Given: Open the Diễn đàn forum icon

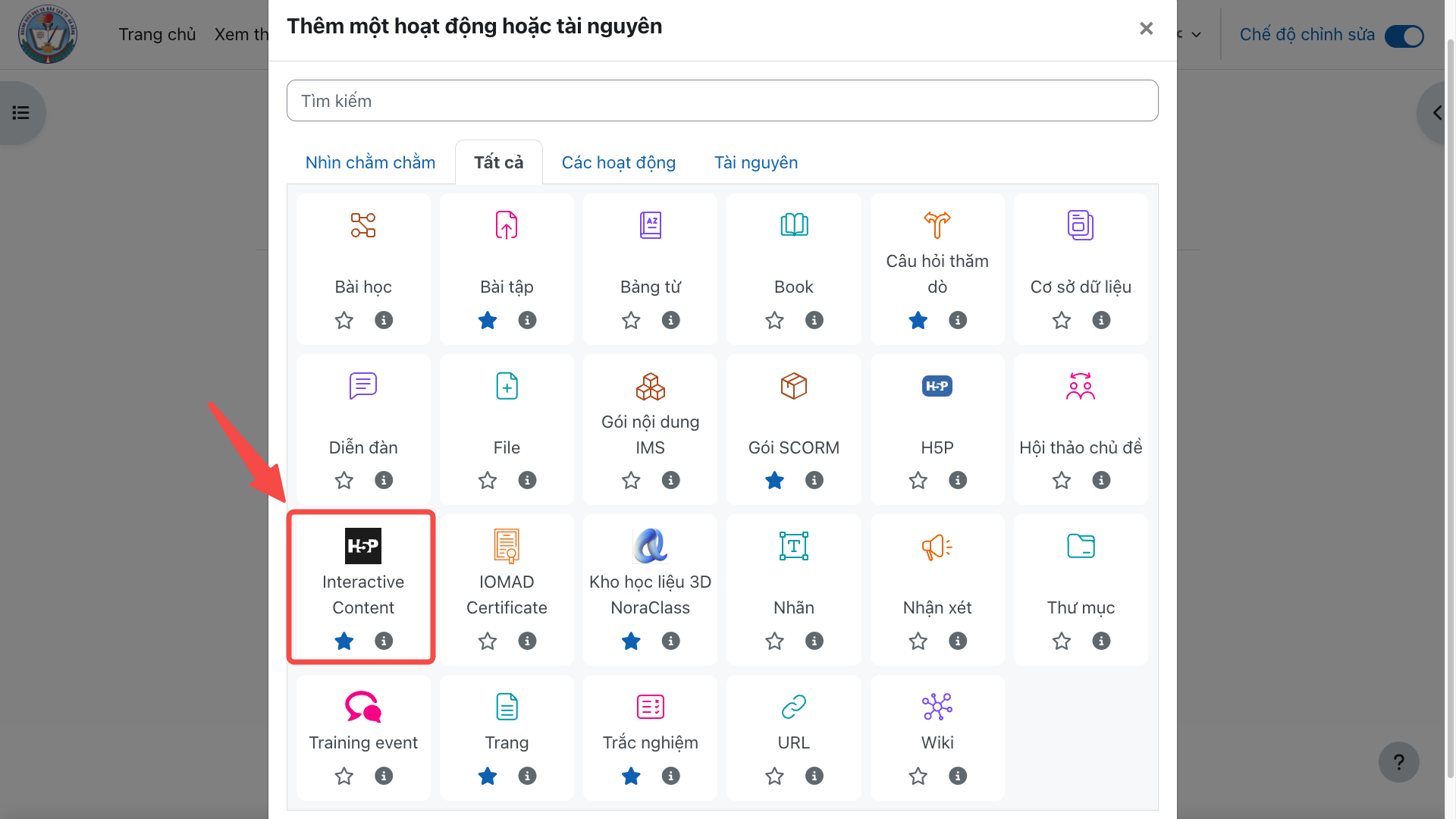Looking at the screenshot, I should 362,386.
